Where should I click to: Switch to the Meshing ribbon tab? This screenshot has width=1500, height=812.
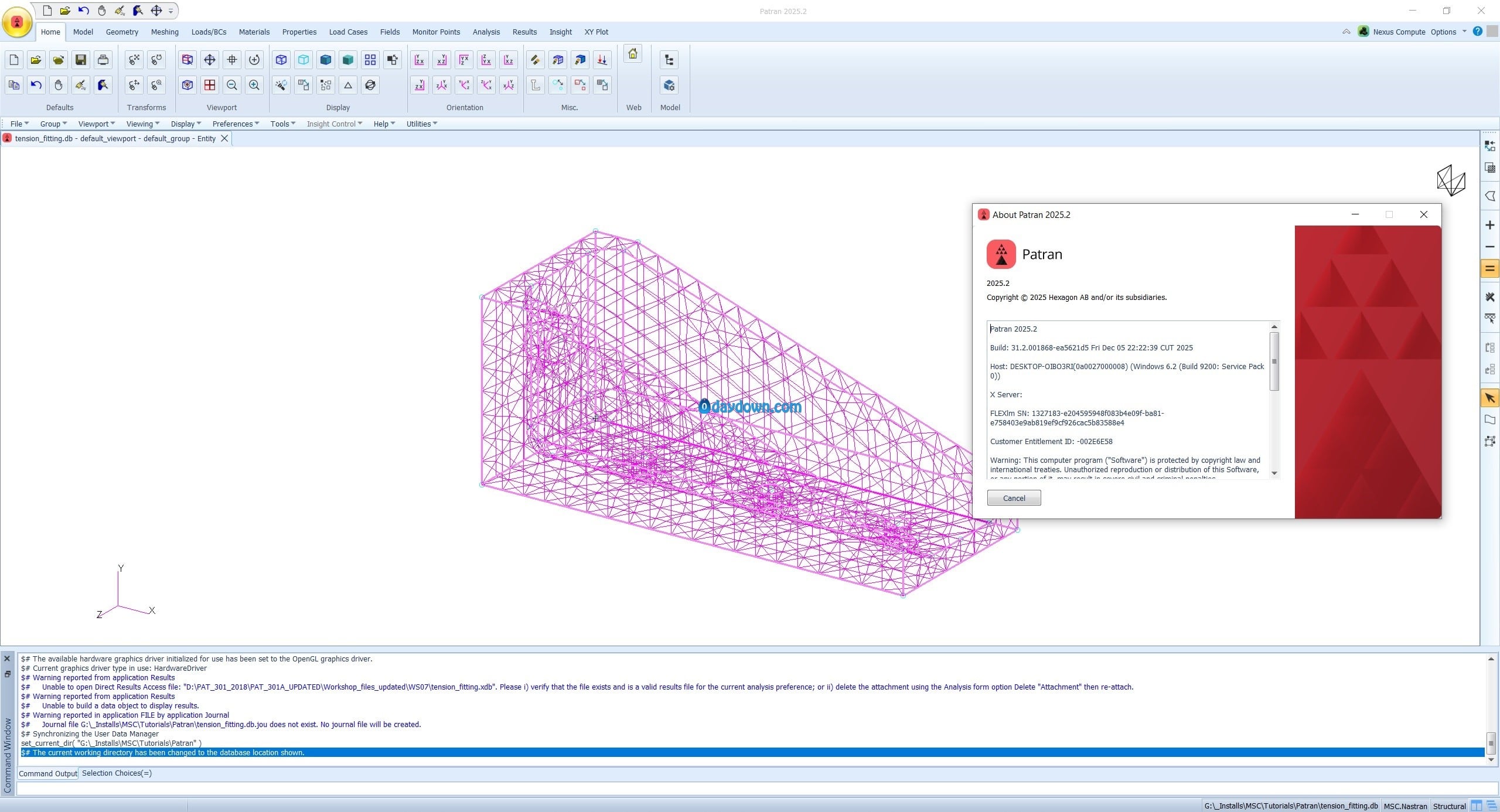[165, 32]
